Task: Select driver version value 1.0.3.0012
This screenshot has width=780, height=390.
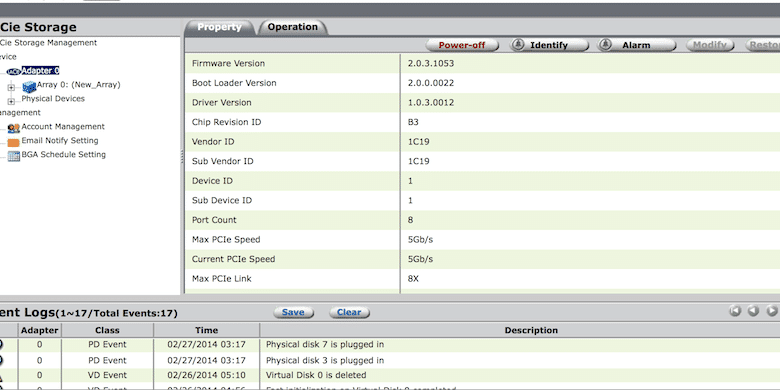Action: click(431, 102)
